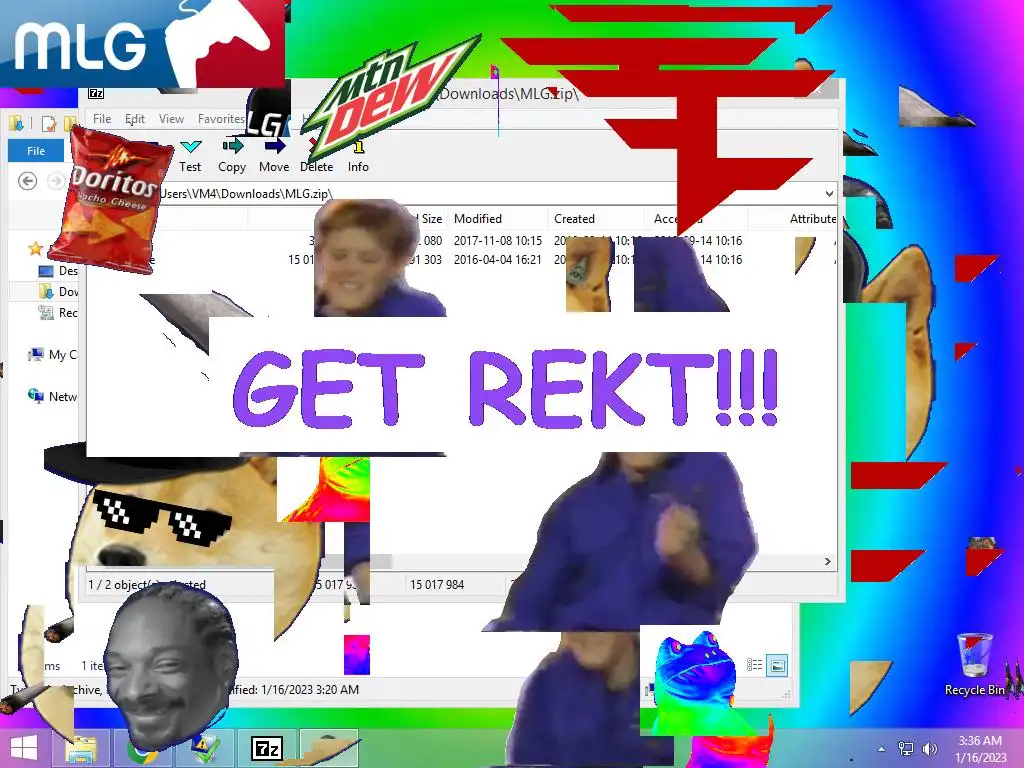This screenshot has width=1024, height=768.
Task: Open Google Chrome from the taskbar
Action: pyautogui.click(x=142, y=748)
